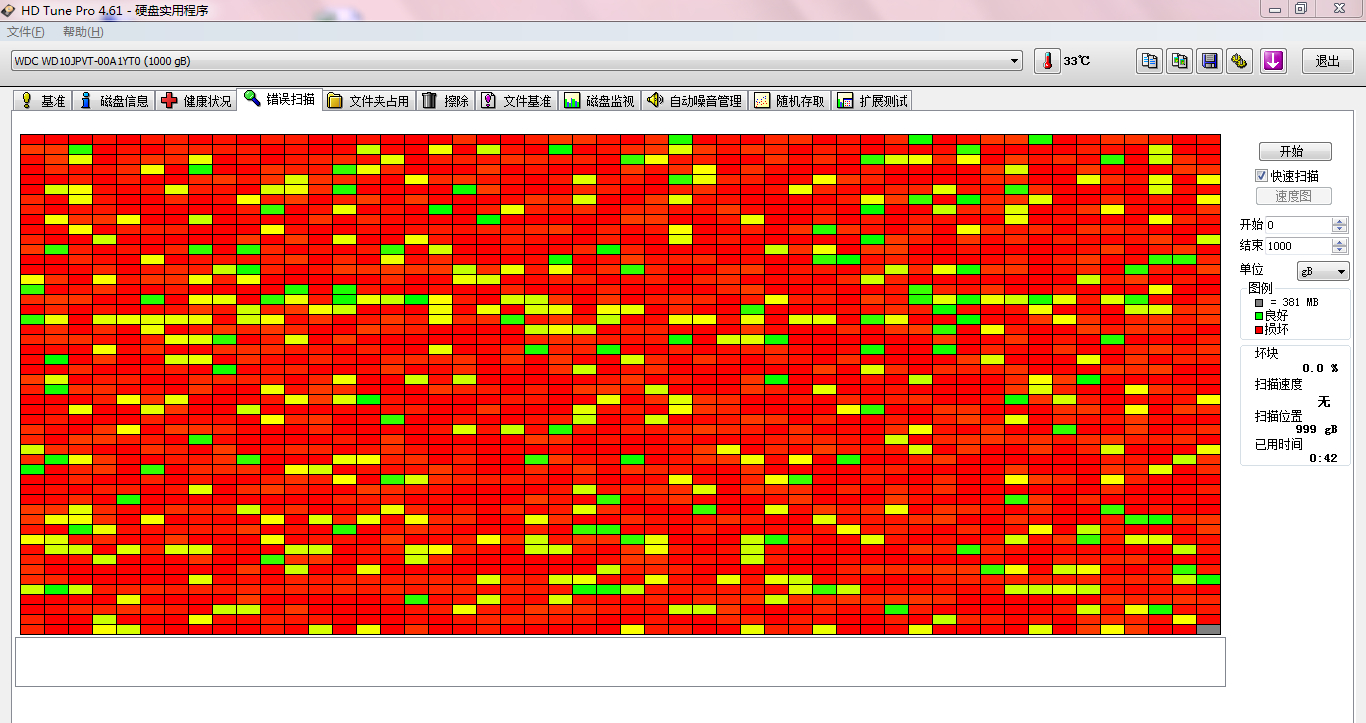Screen dimensions: 1366x723
Task: Open the 擦除 tab
Action: [445, 101]
